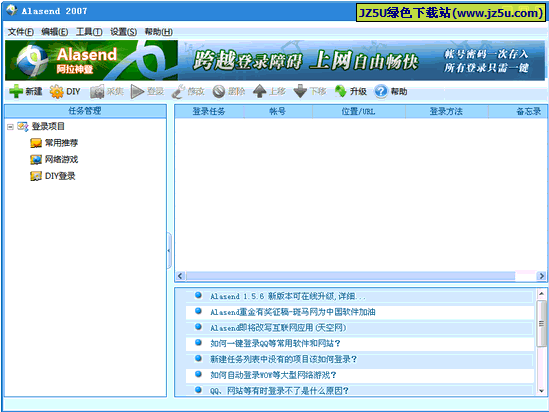Image resolution: width=549 pixels, height=412 pixels.
Task: Click the 上移 up arrow icon
Action: pyautogui.click(x=259, y=91)
